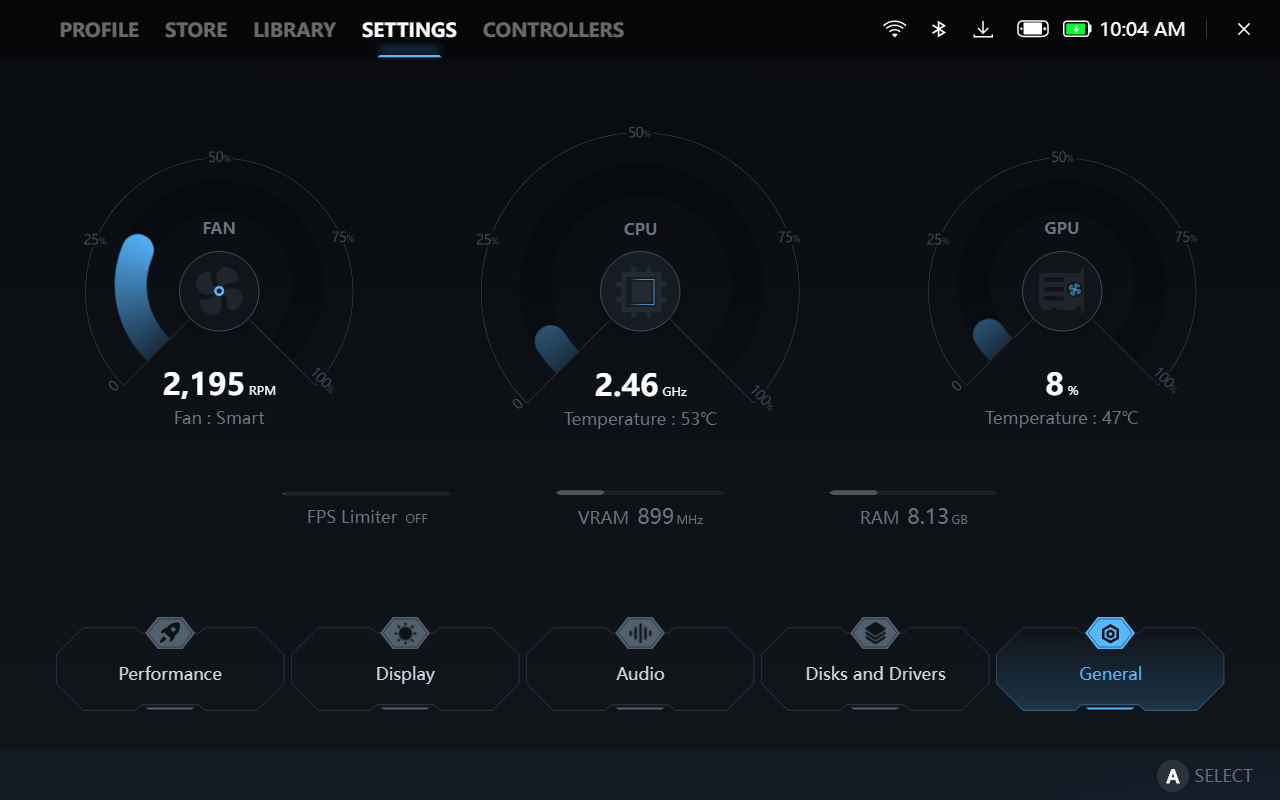The image size is (1280, 800).
Task: Click the stacked layers icon above Disks
Action: (875, 633)
